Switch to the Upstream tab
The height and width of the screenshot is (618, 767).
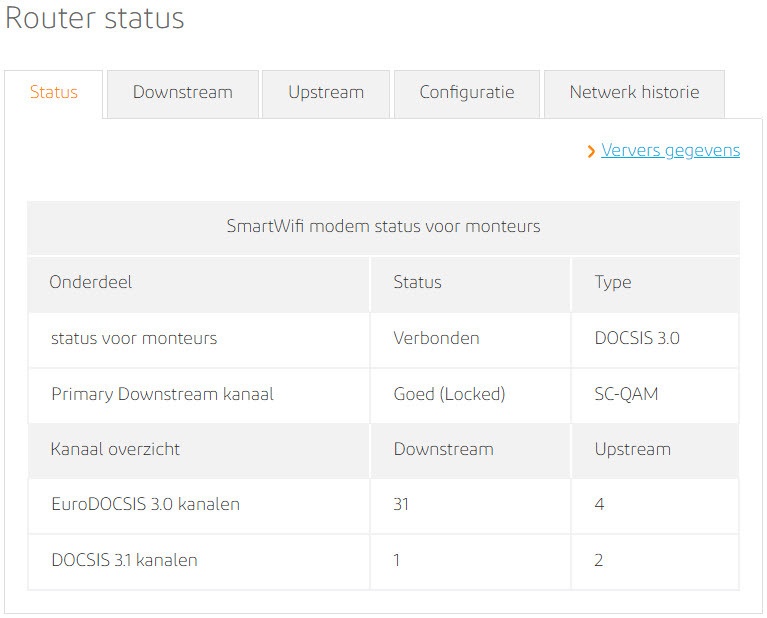click(326, 93)
